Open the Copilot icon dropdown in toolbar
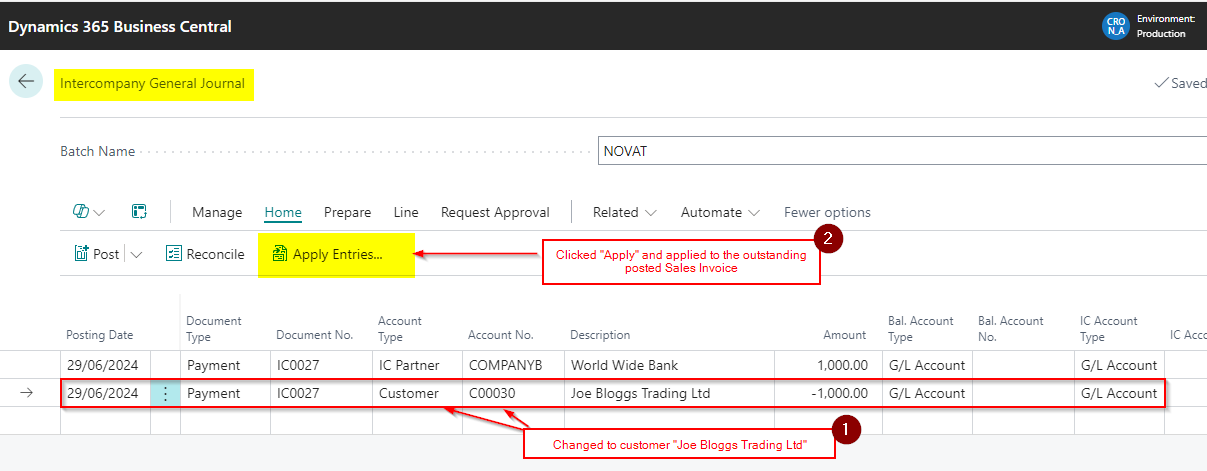The image size is (1207, 471). click(89, 212)
